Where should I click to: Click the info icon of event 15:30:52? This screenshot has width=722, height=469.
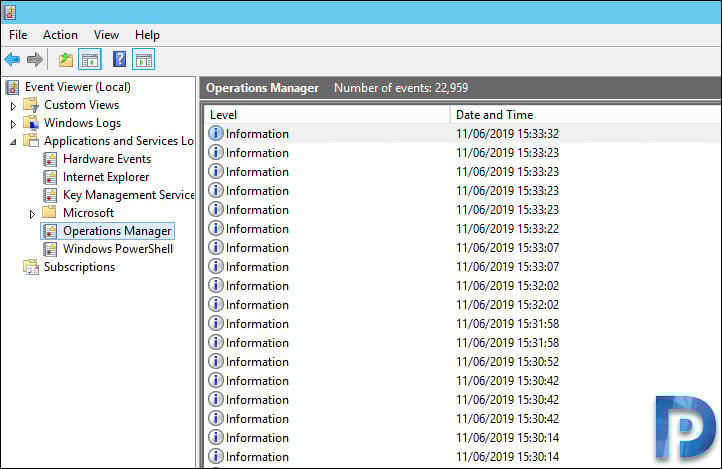click(x=215, y=361)
